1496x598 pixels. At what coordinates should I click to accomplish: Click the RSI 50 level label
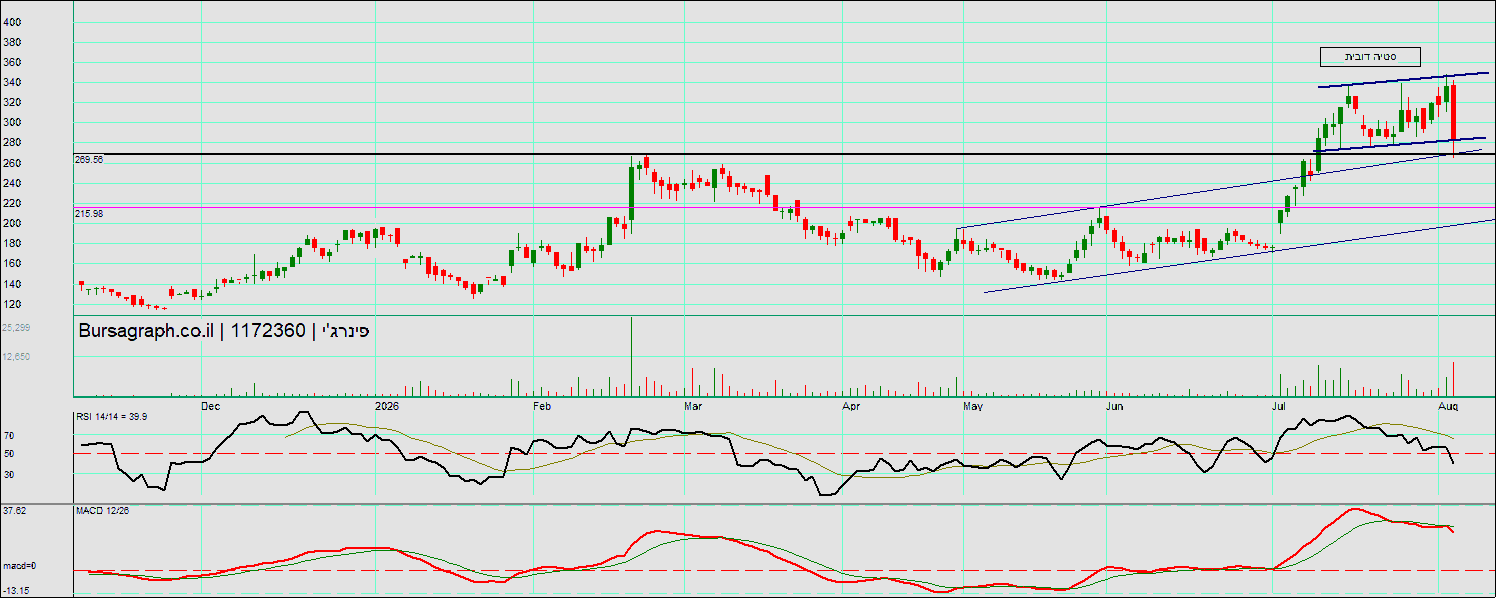(9, 454)
